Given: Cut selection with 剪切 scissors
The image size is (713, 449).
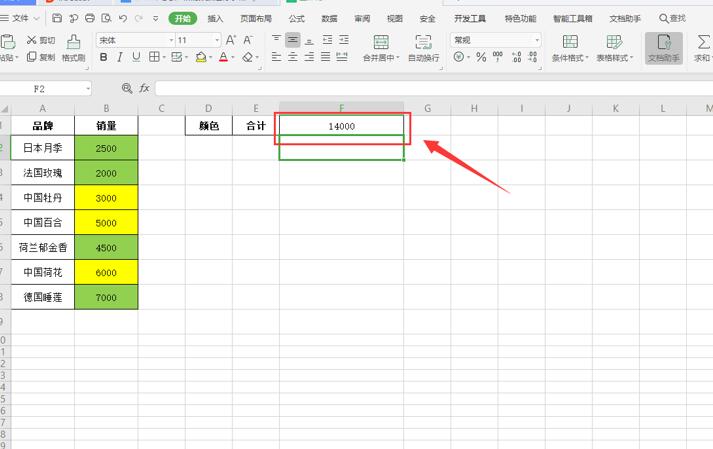Looking at the screenshot, I should [40, 40].
